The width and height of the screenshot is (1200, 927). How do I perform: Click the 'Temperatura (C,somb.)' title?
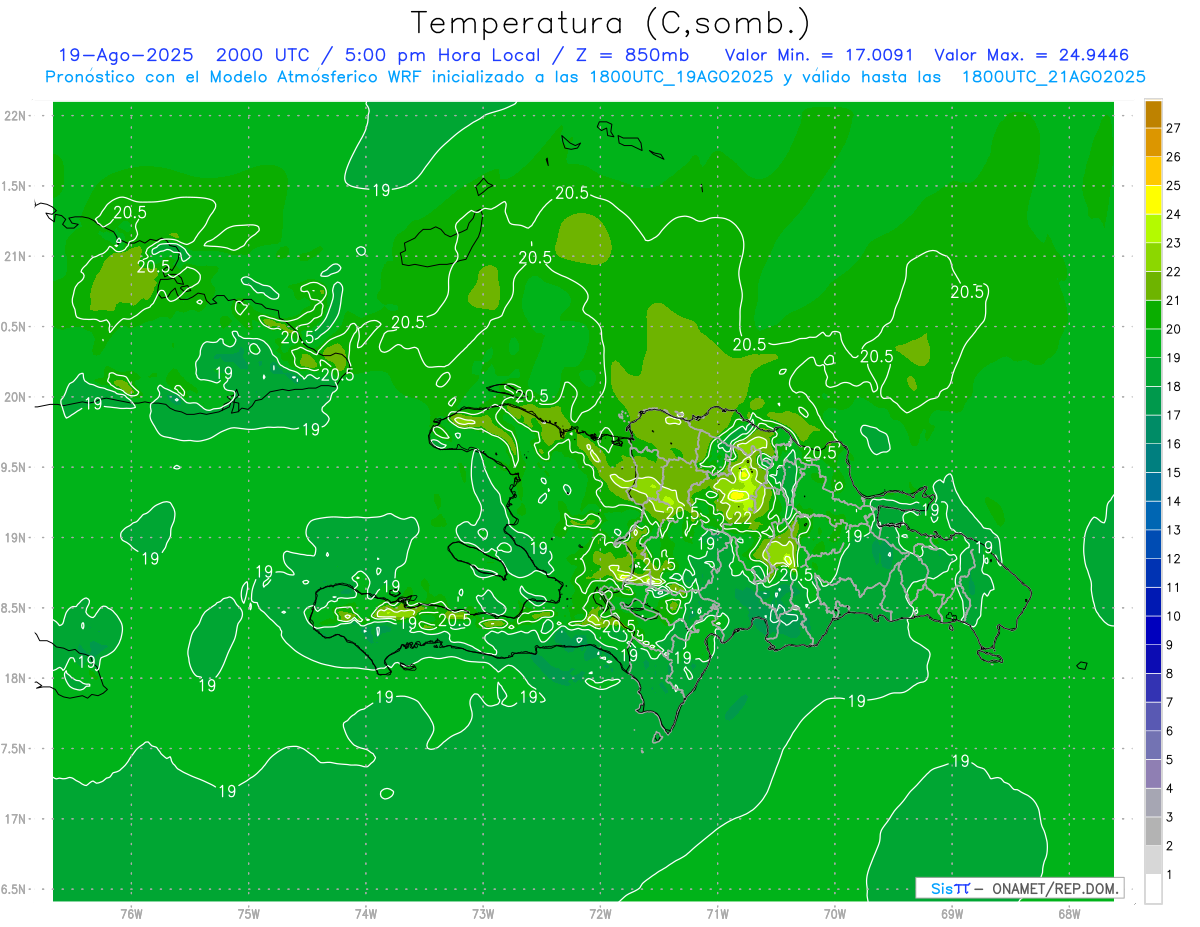[611, 23]
